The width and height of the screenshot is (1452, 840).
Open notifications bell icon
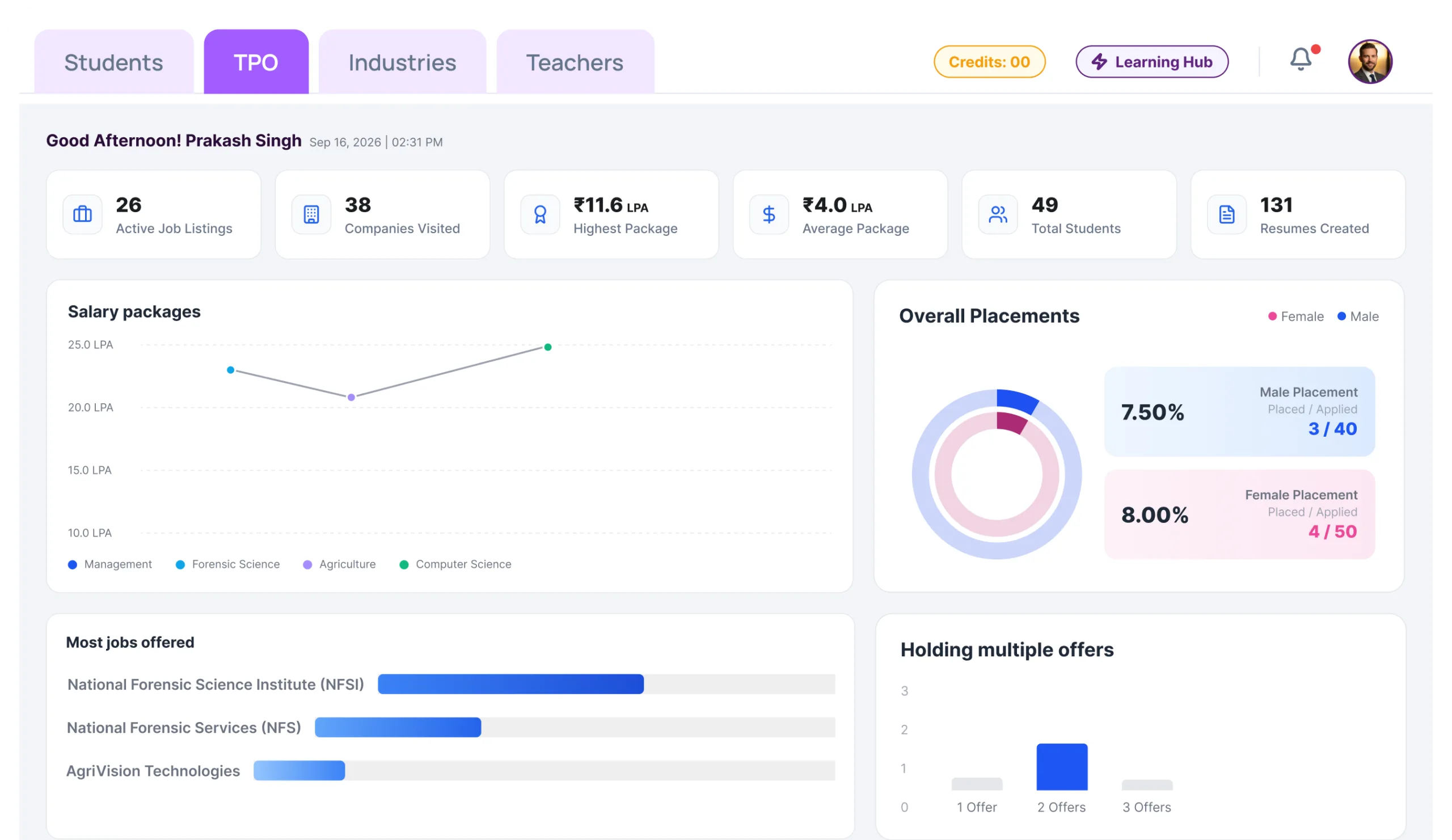1301,59
